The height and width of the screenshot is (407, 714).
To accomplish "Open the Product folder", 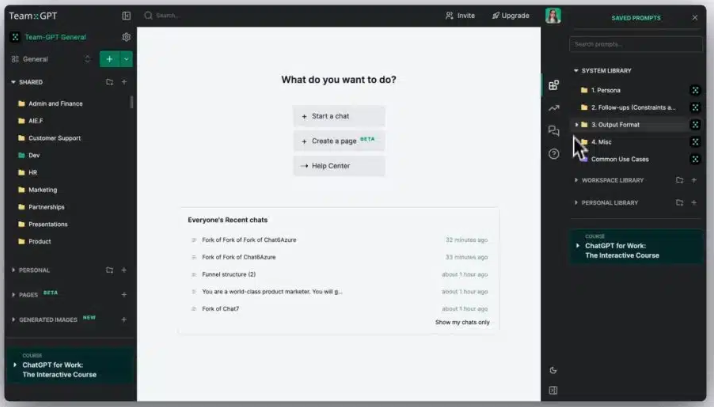I will pos(34,242).
